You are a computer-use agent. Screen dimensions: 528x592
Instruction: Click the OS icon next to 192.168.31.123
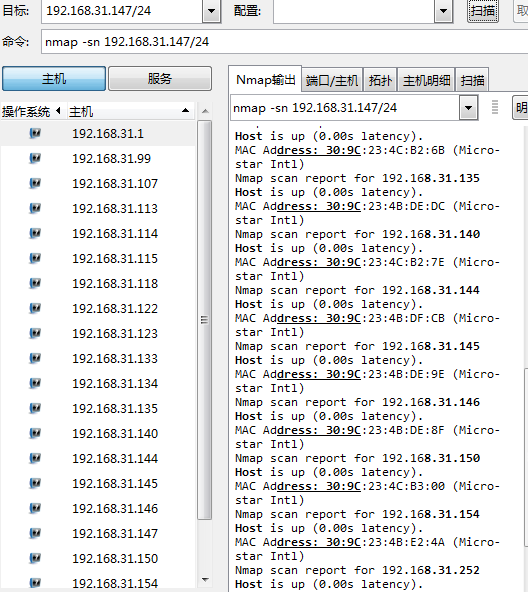click(35, 333)
